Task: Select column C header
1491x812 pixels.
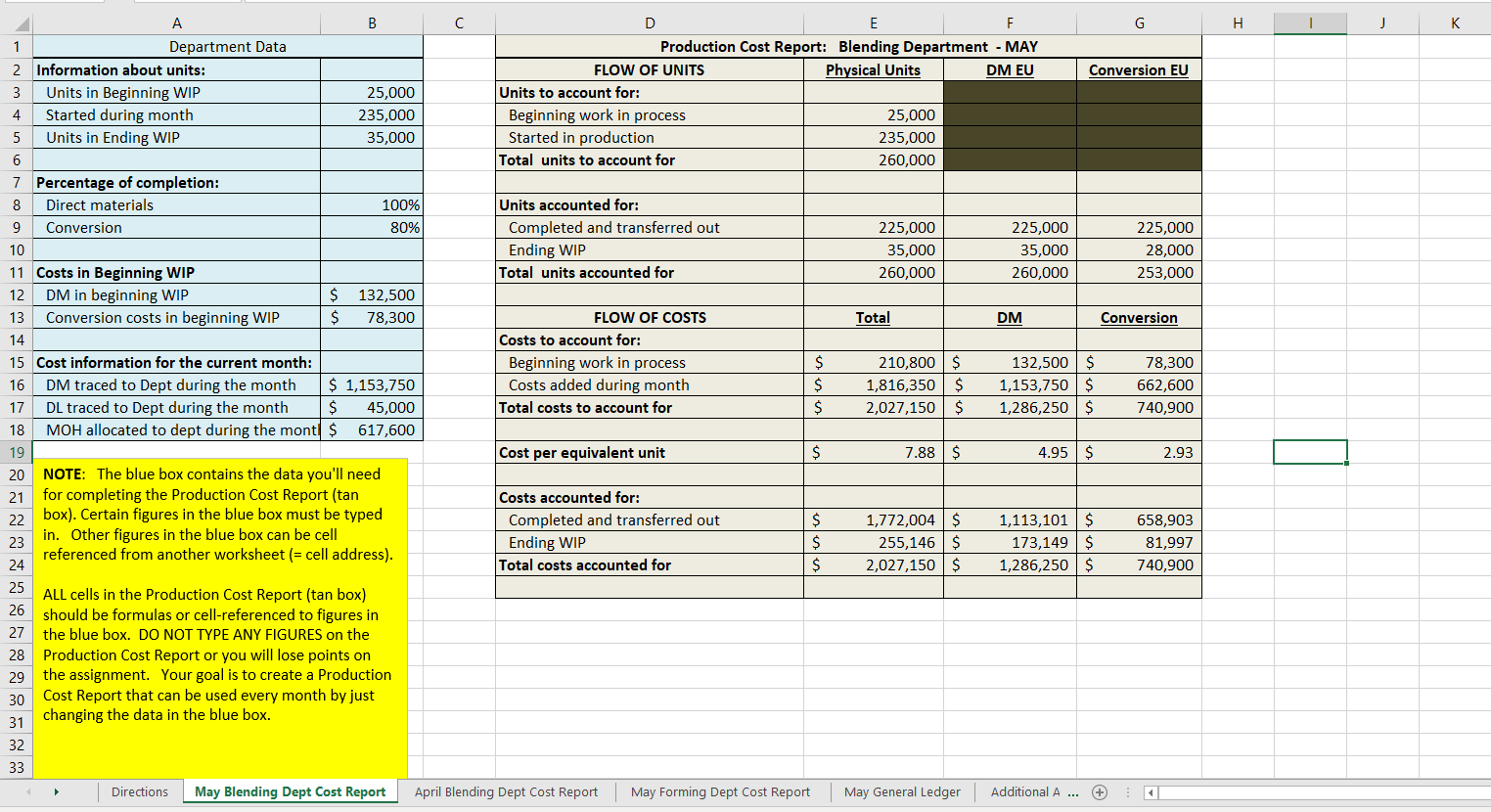Action: coord(459,23)
